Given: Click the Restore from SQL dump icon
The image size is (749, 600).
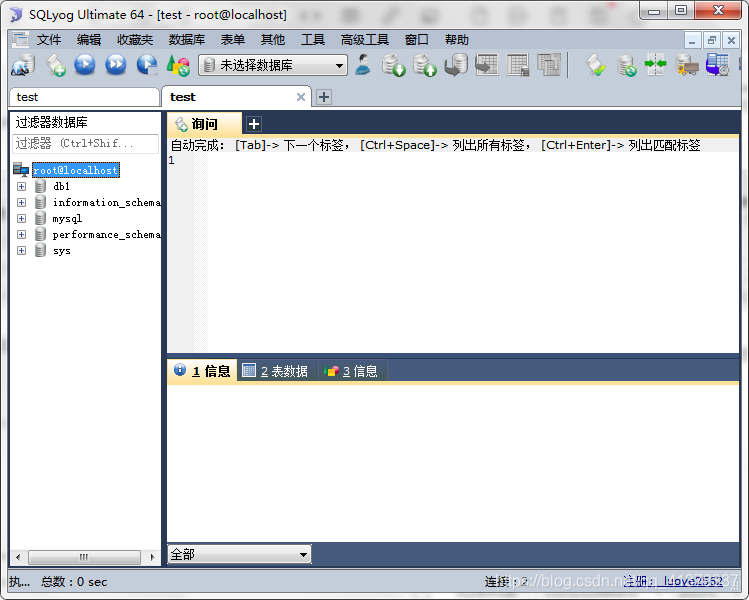Looking at the screenshot, I should 456,65.
